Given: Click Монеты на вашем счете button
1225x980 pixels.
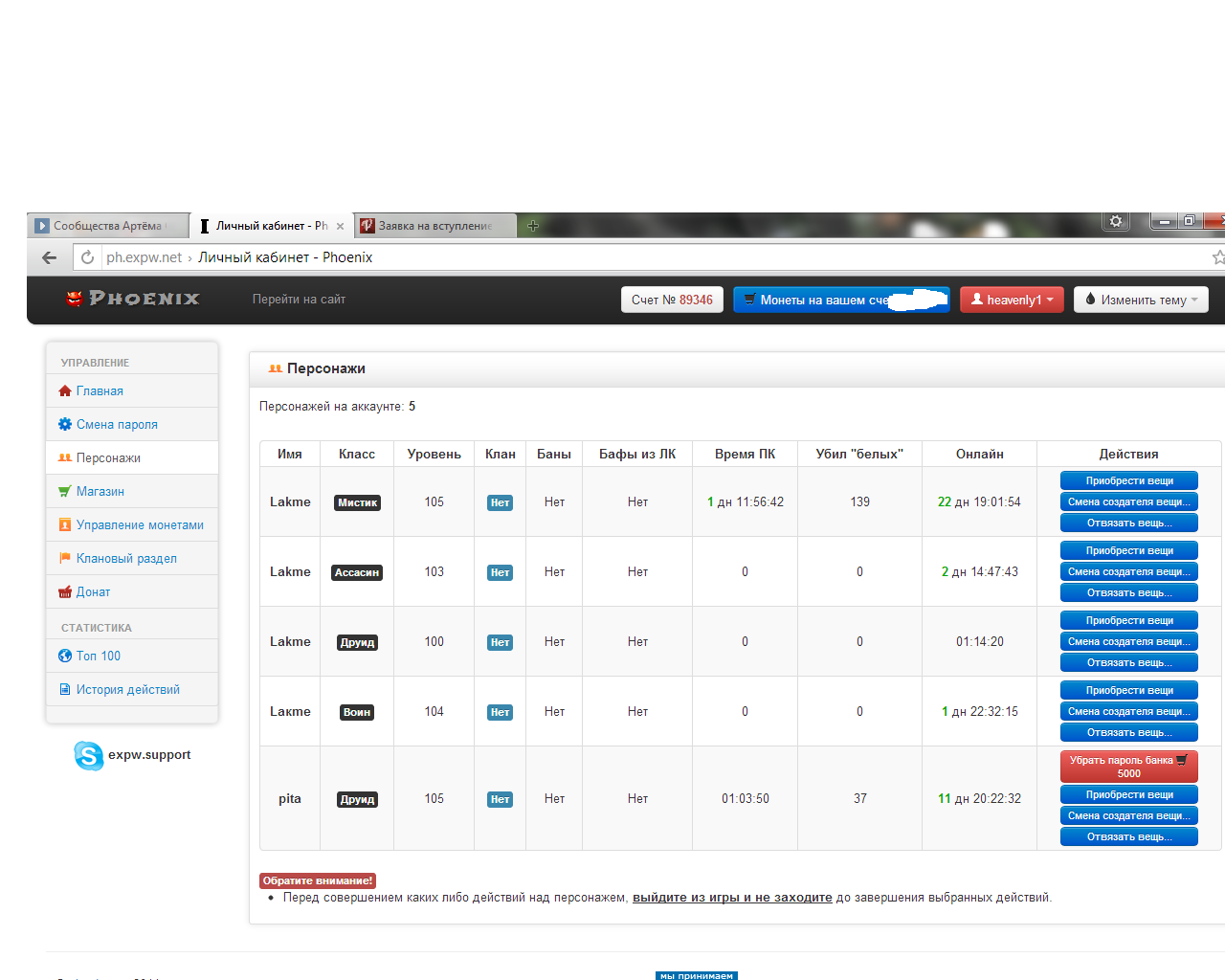Looking at the screenshot, I should click(841, 300).
